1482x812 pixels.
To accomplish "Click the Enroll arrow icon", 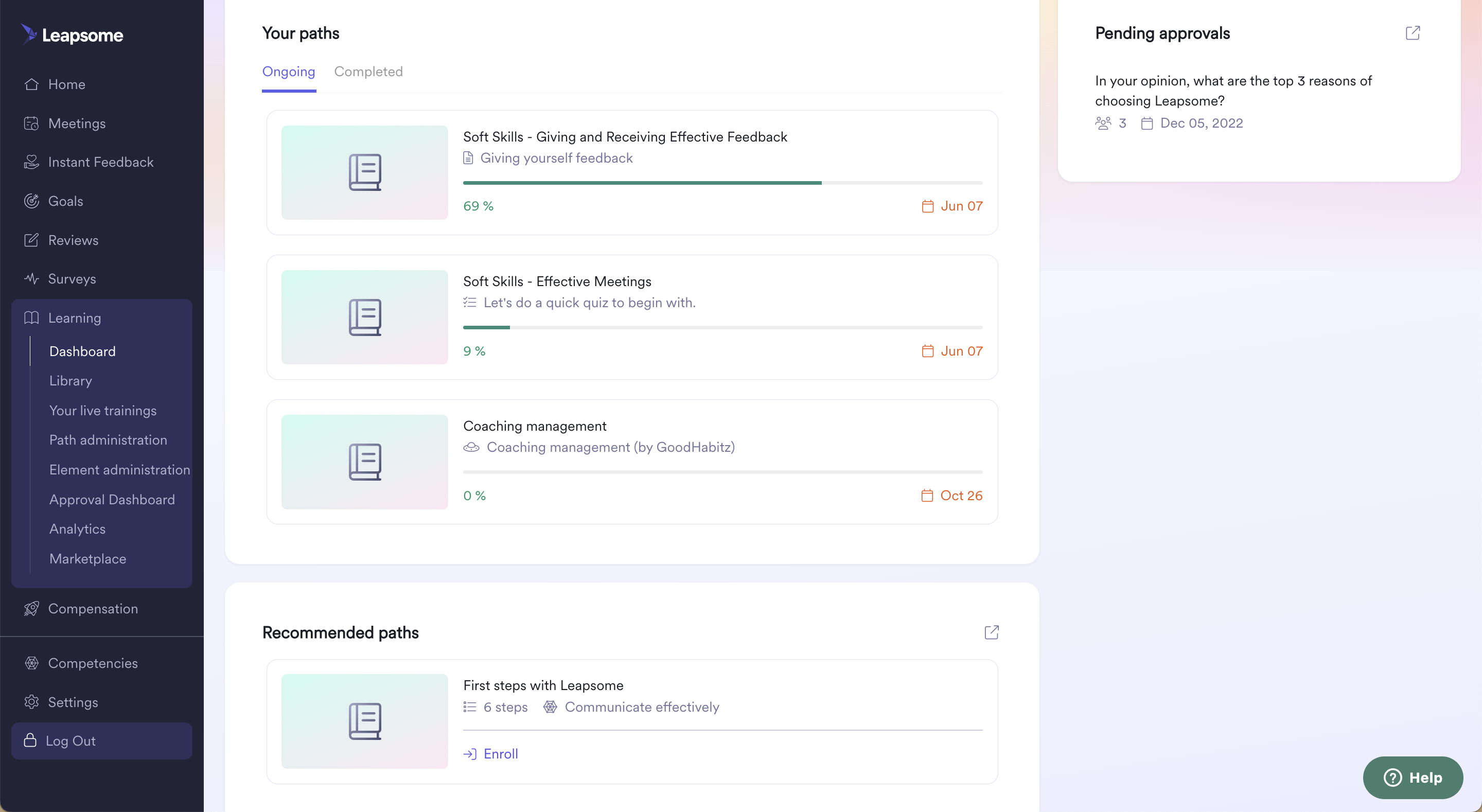I will pyautogui.click(x=470, y=754).
